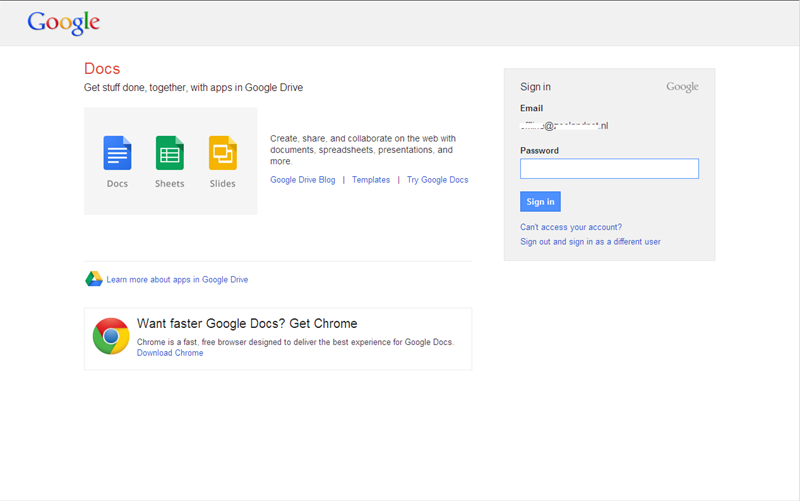Click the Sheets label under green icon
Screen dimensions: 800x501
point(170,184)
